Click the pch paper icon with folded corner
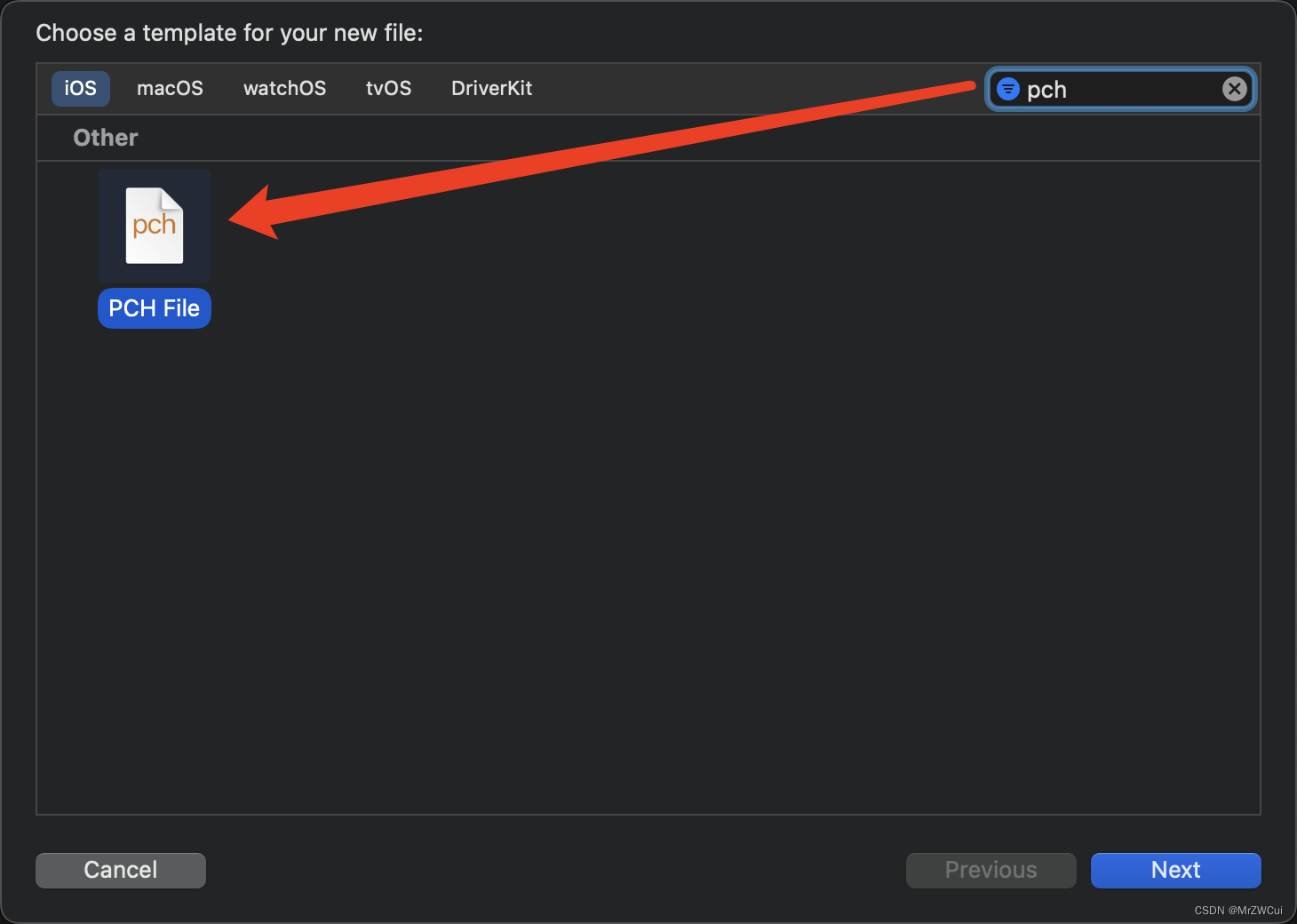The height and width of the screenshot is (924, 1297). pos(154,225)
